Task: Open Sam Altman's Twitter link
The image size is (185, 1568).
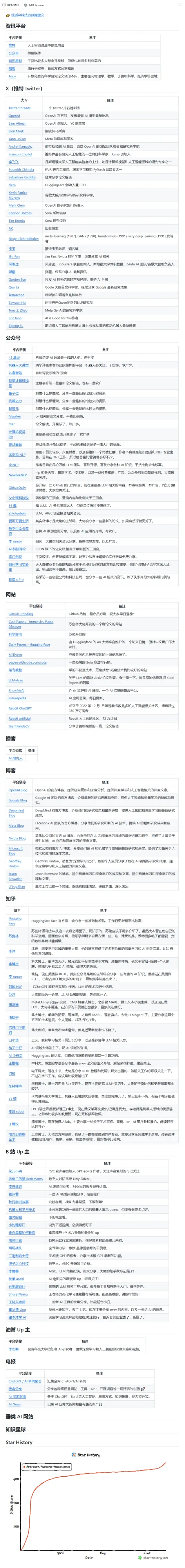Action: click(x=17, y=123)
